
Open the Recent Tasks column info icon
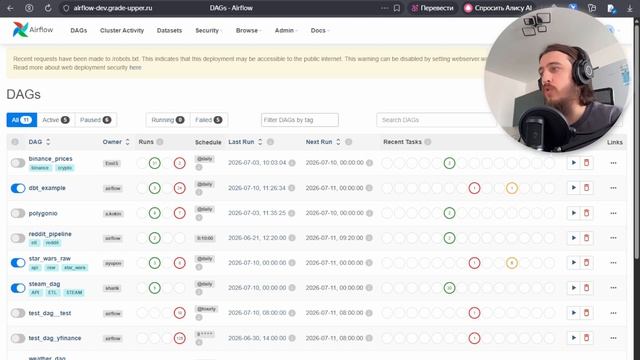428,142
